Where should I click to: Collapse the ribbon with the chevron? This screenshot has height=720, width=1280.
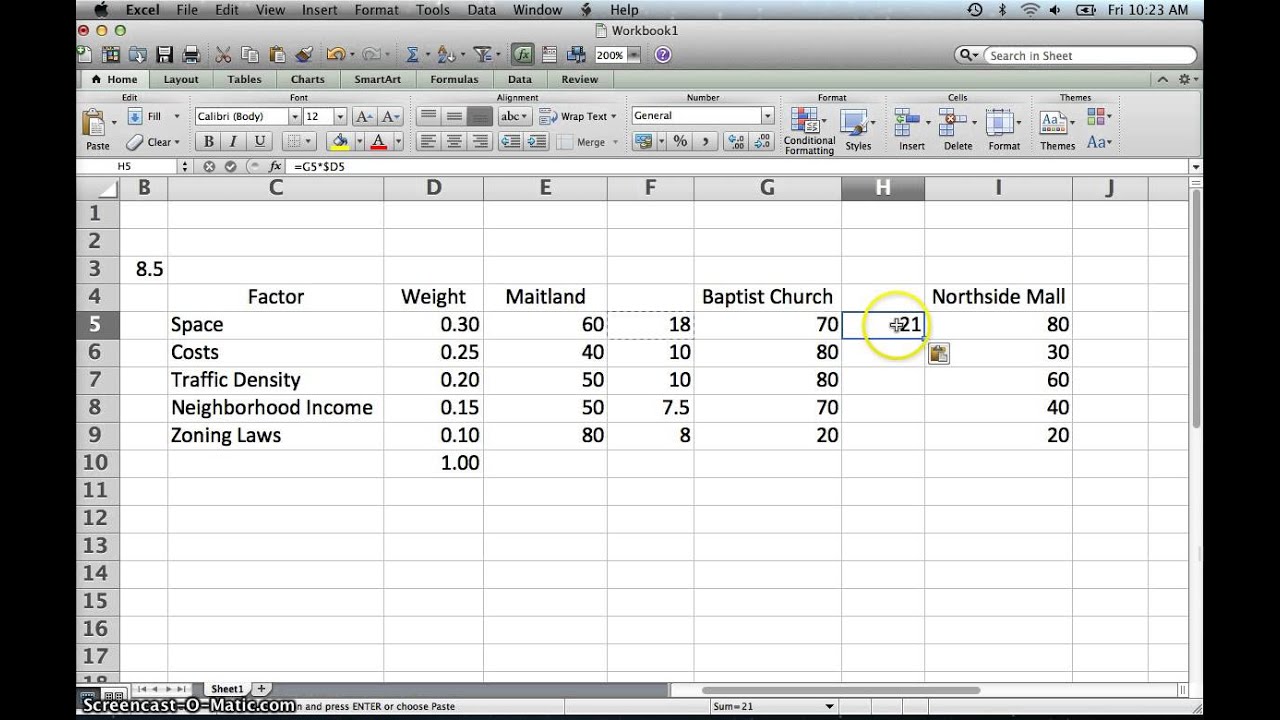(1162, 79)
